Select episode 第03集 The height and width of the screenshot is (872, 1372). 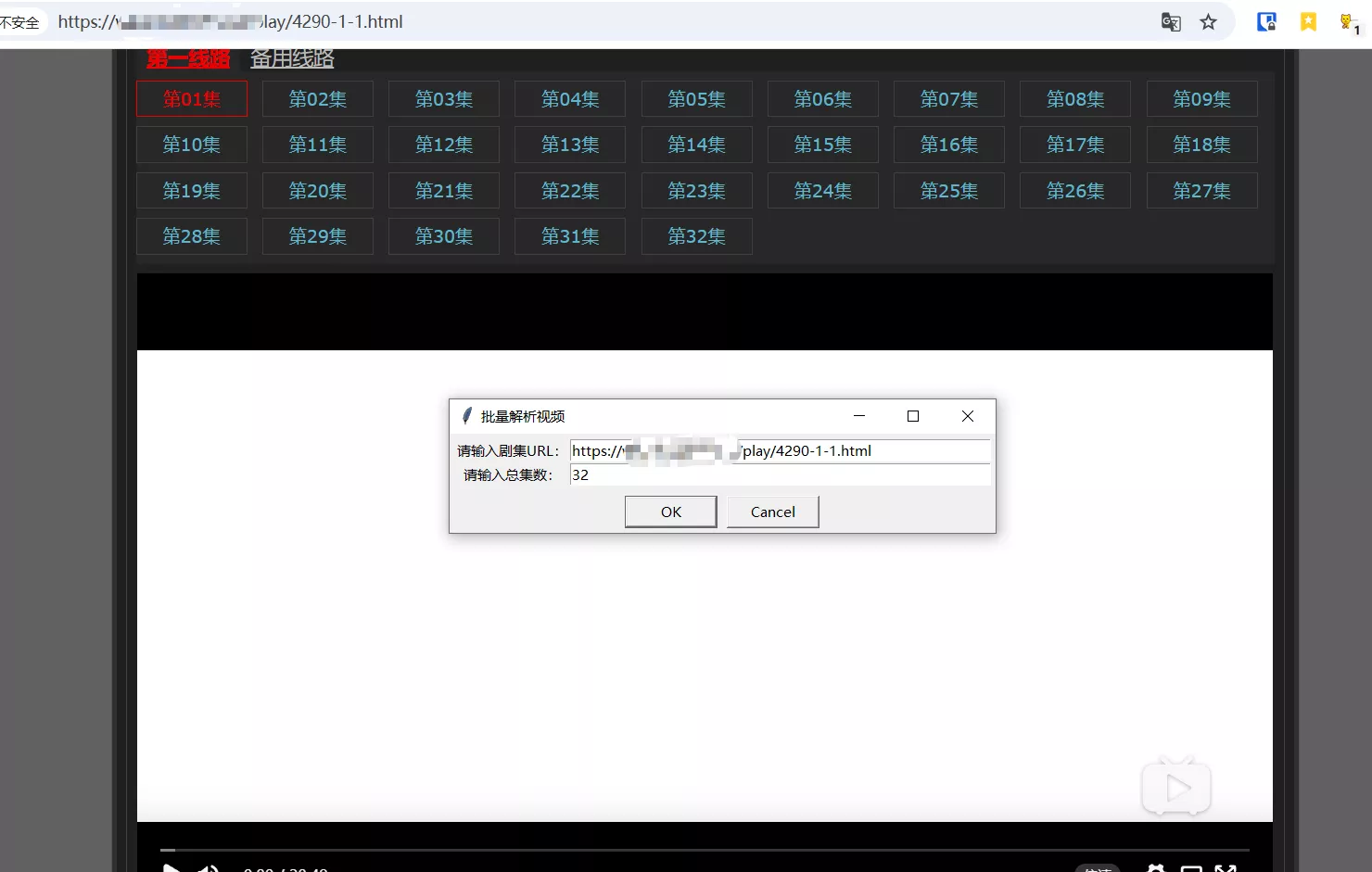pos(444,99)
